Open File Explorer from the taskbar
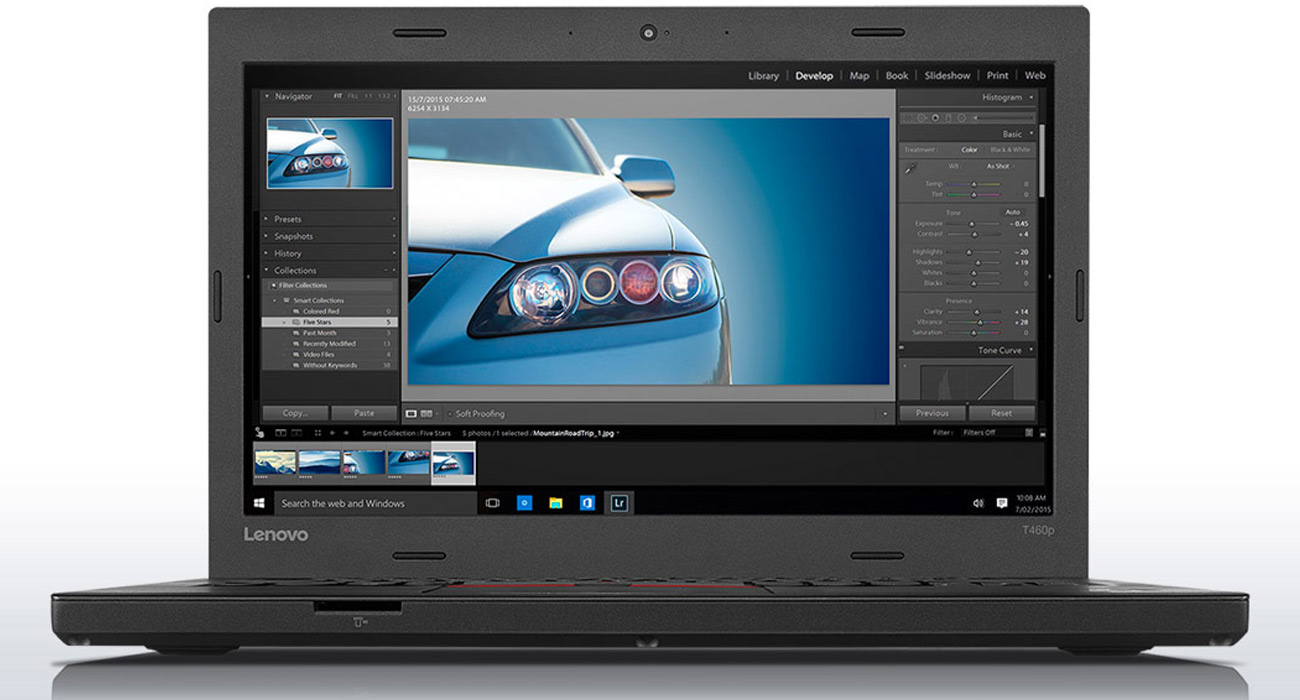Viewport: 1300px width, 700px height. (555, 503)
